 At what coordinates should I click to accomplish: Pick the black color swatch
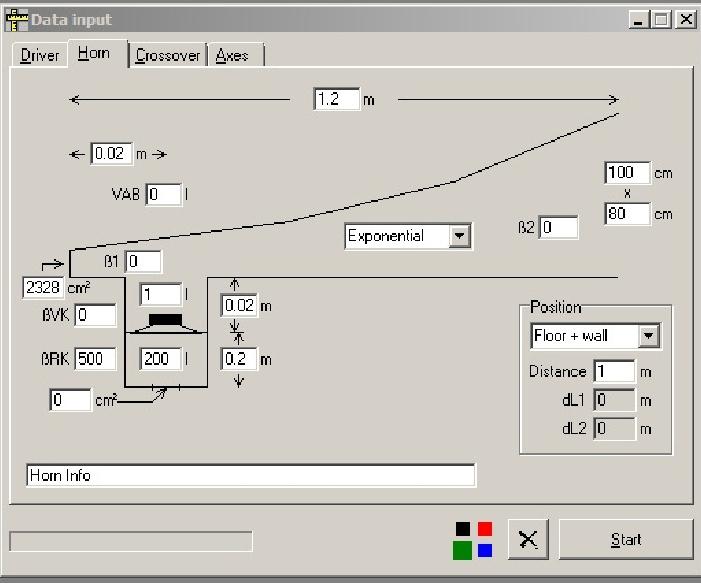point(463,528)
